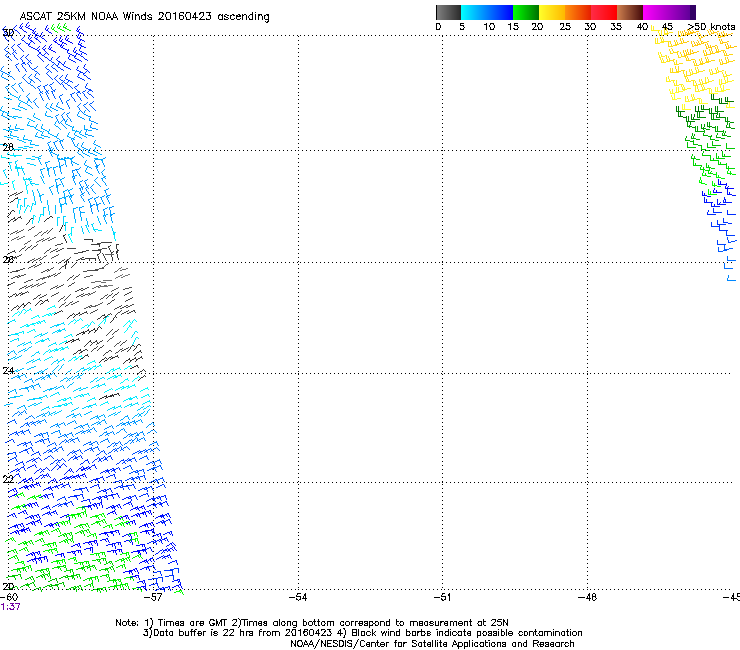Click the 20 latitude axis label
740x650 pixels.
[8, 586]
